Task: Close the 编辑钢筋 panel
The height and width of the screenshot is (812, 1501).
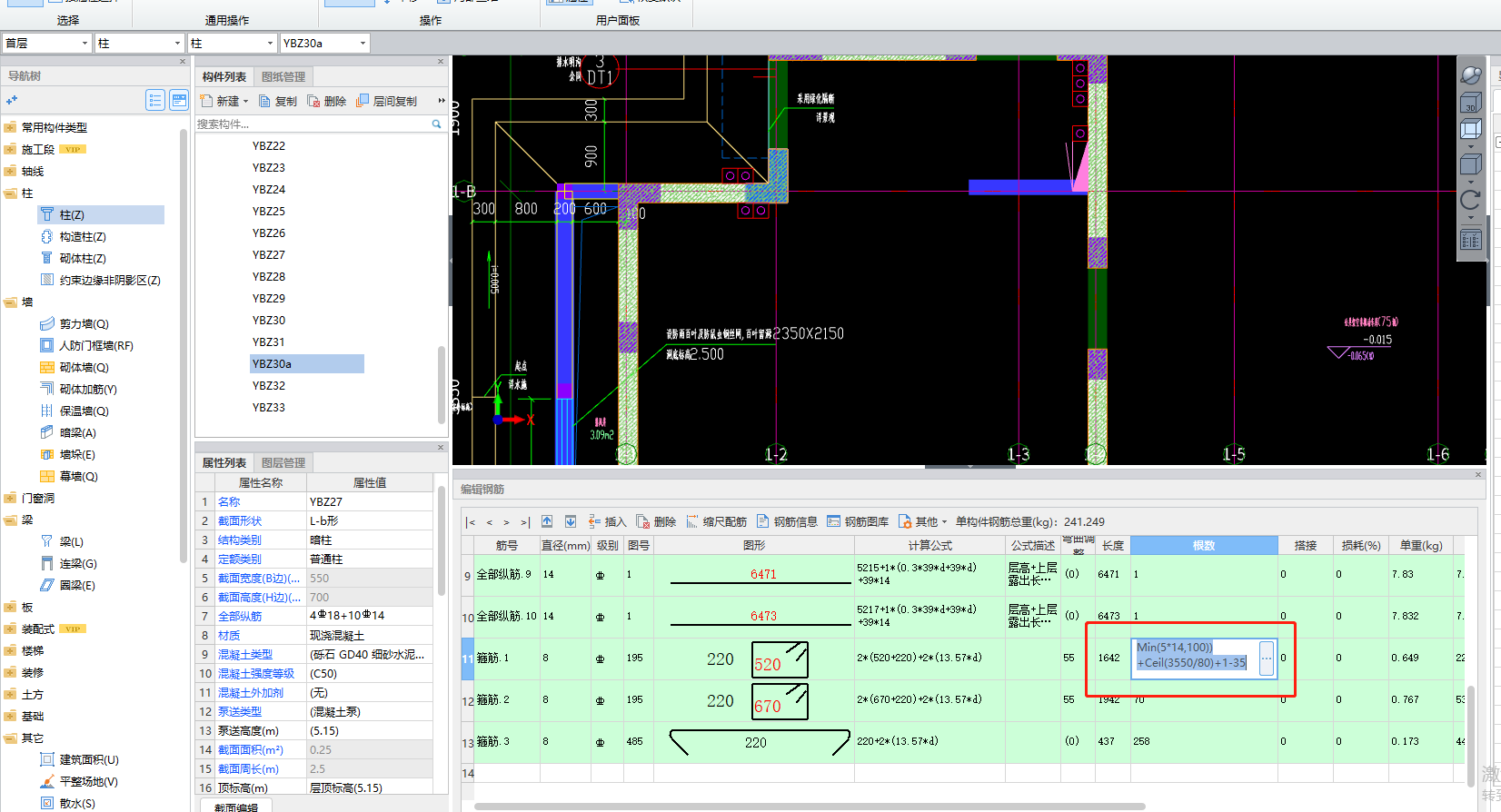Action: [x=1479, y=474]
